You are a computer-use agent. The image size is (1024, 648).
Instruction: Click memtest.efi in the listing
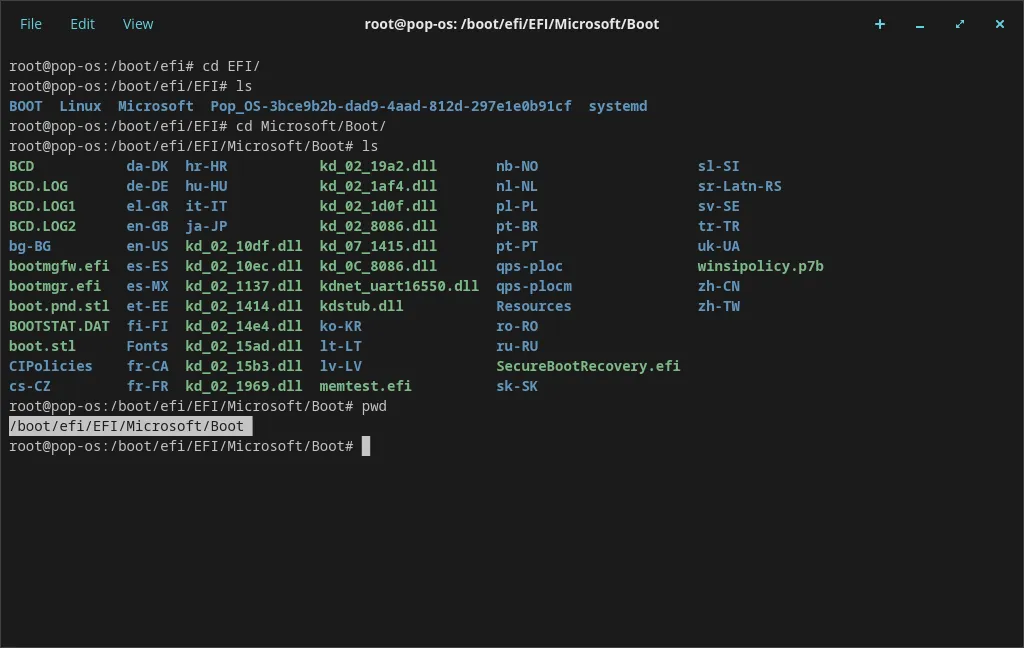pyautogui.click(x=365, y=386)
